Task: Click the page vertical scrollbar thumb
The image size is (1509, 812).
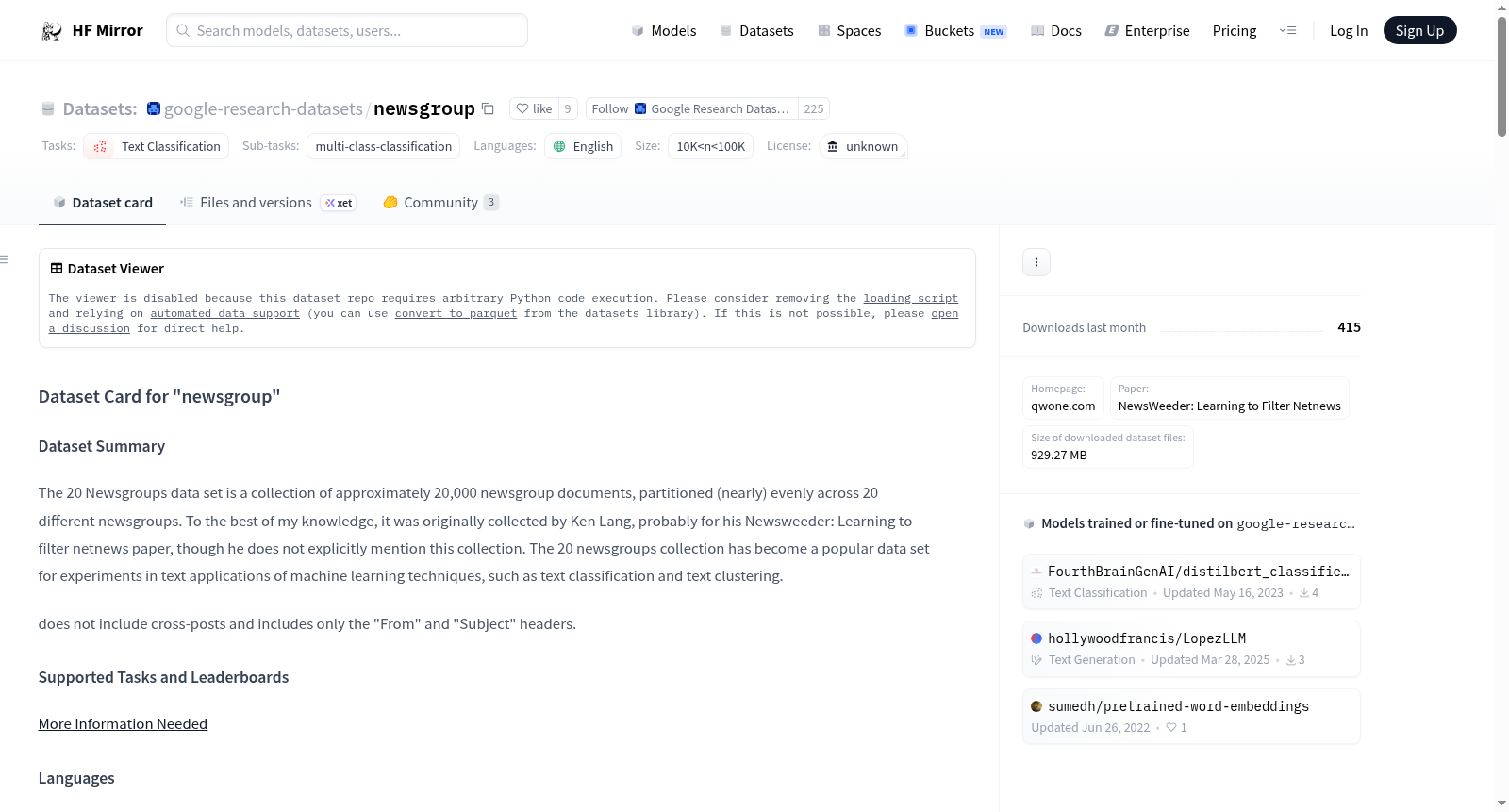Action: [x=1501, y=75]
